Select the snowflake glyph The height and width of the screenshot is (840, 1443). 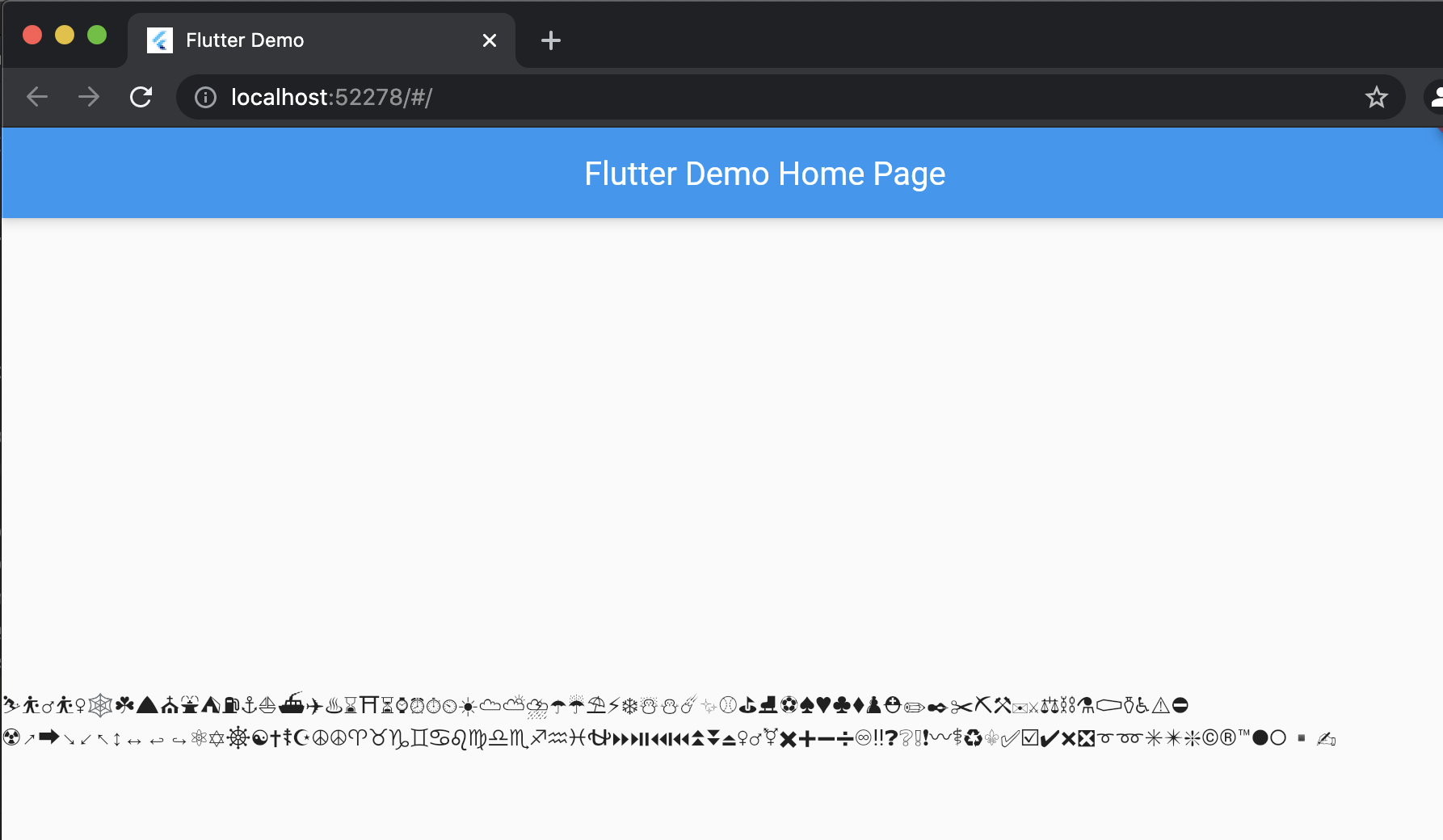629,705
